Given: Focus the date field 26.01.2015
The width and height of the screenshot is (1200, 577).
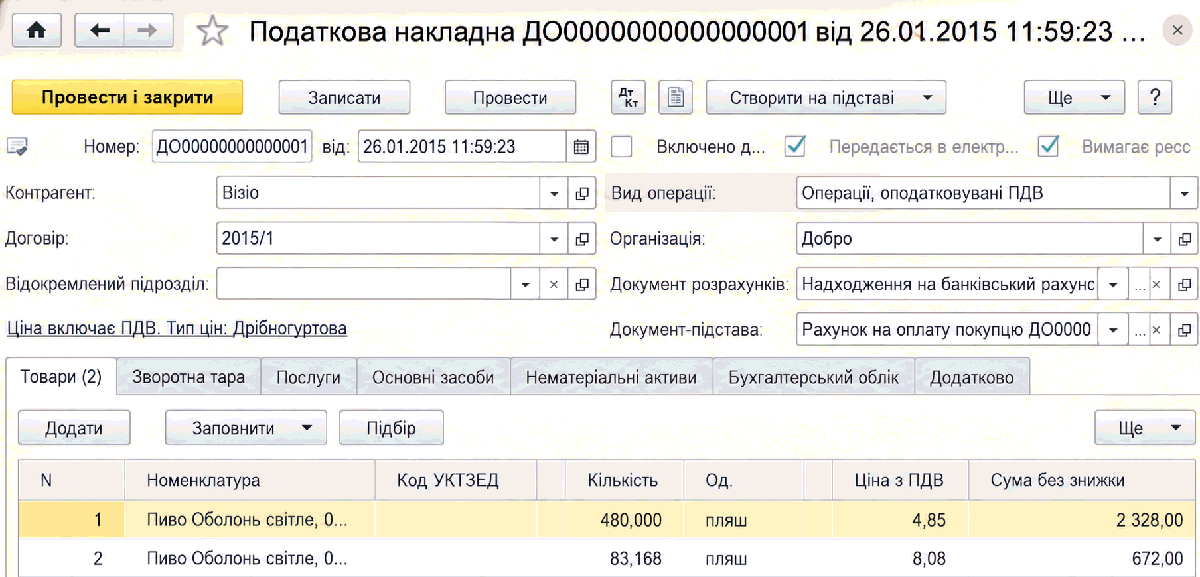Looking at the screenshot, I should pos(462,146).
